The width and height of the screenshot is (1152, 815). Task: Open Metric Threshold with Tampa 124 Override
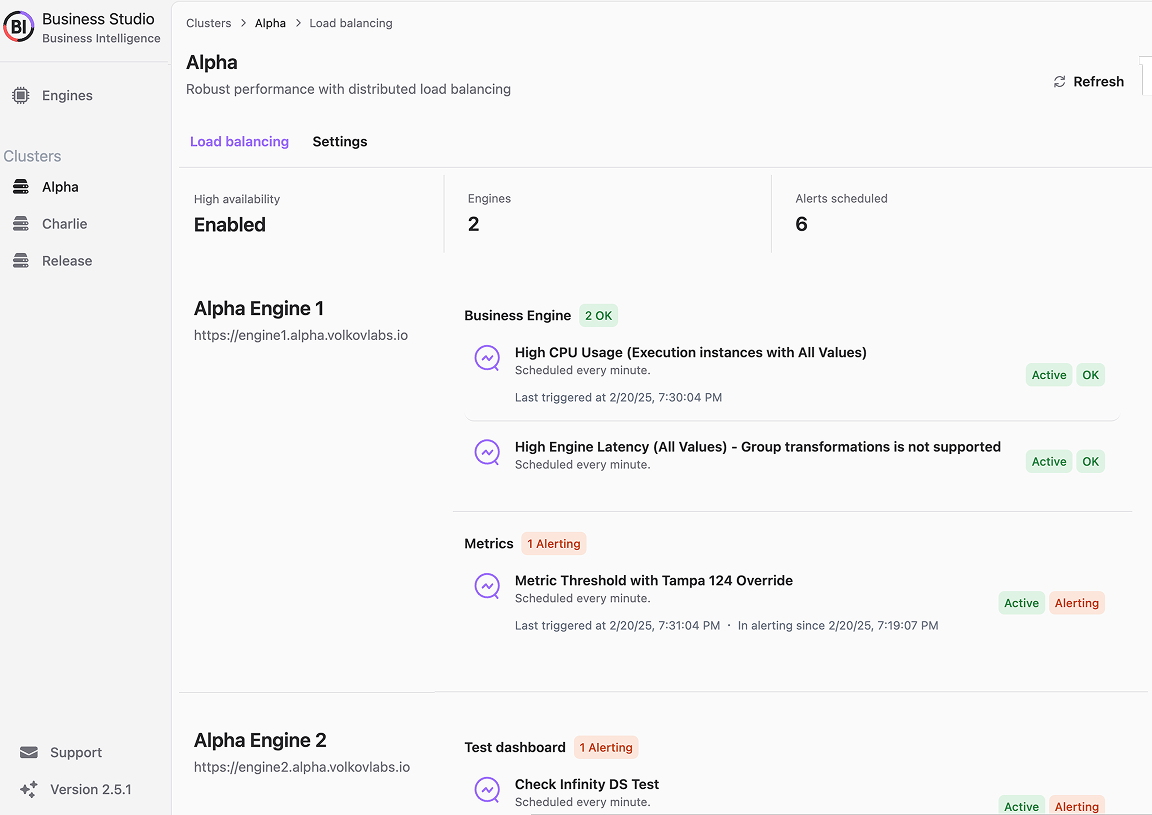click(x=654, y=581)
